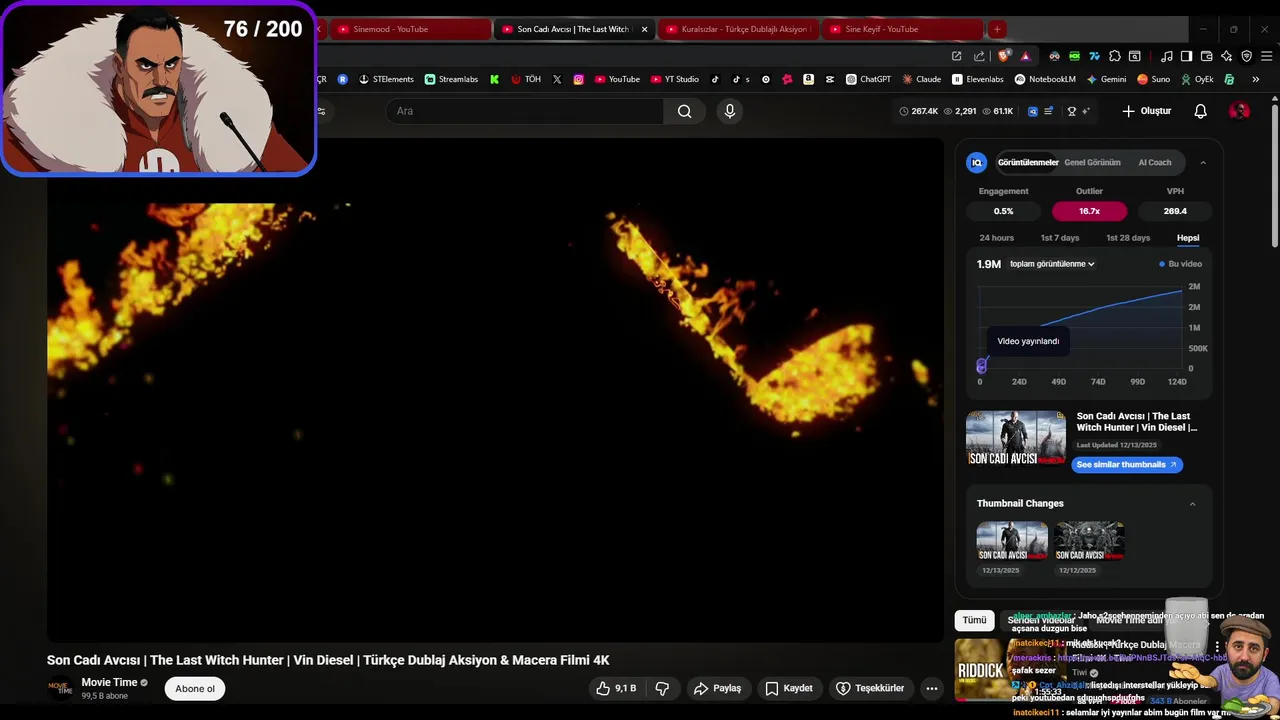Open the toplam görüntülenme dropdown
The height and width of the screenshot is (720, 1280).
(x=1052, y=264)
